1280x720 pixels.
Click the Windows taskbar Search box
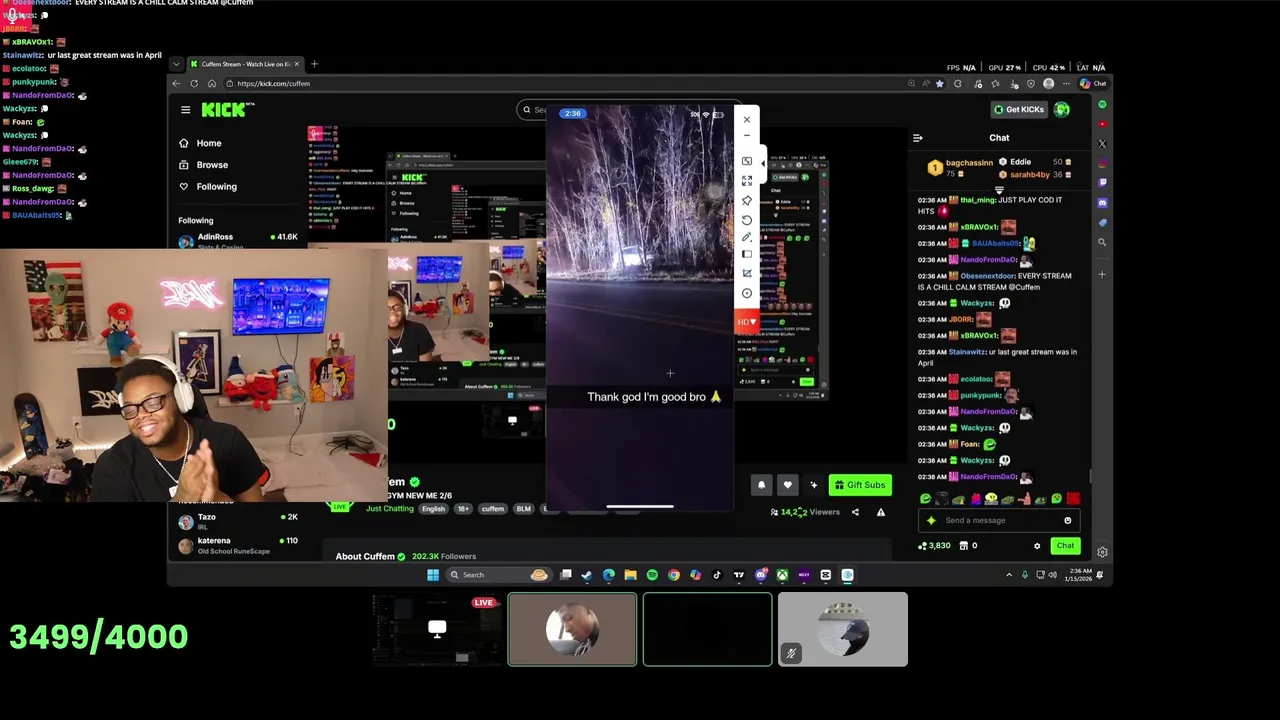point(497,575)
